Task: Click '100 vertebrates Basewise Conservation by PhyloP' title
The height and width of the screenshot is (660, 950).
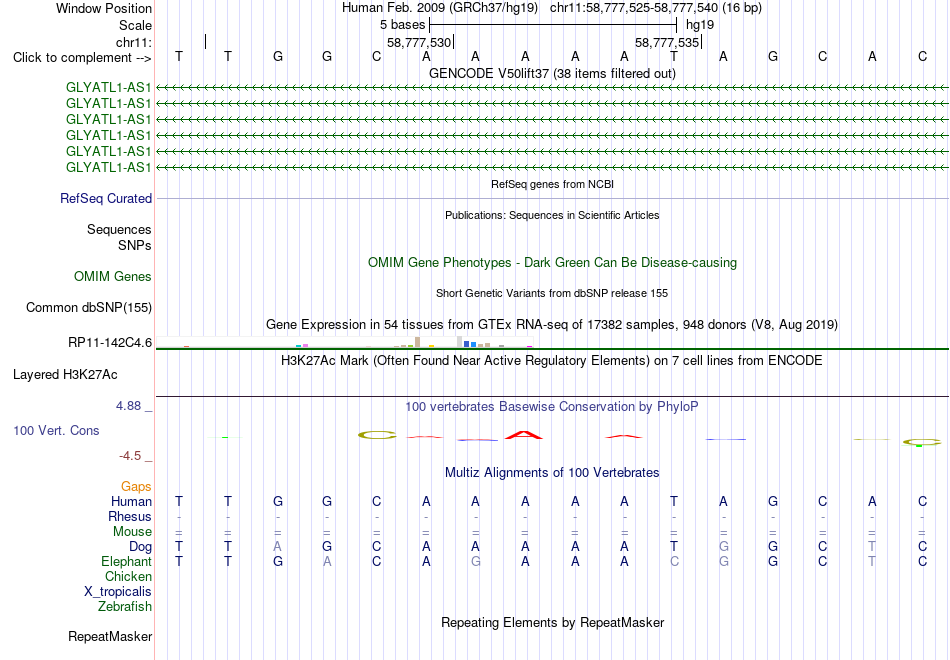Action: [x=552, y=407]
